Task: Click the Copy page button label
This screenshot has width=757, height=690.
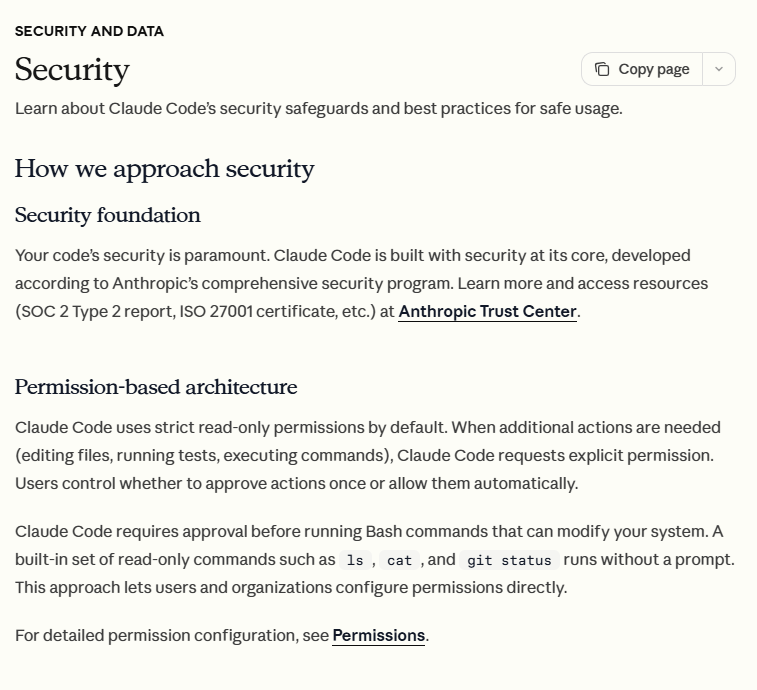Action: pos(654,69)
